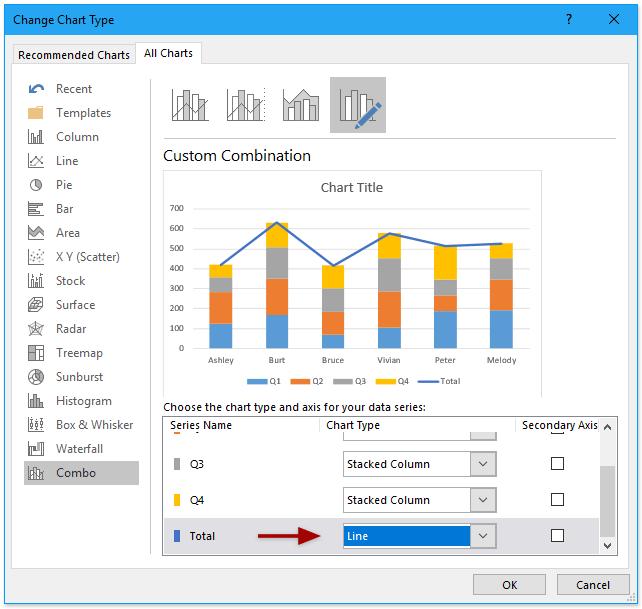Select the Custom Combination chart icon

[358, 105]
